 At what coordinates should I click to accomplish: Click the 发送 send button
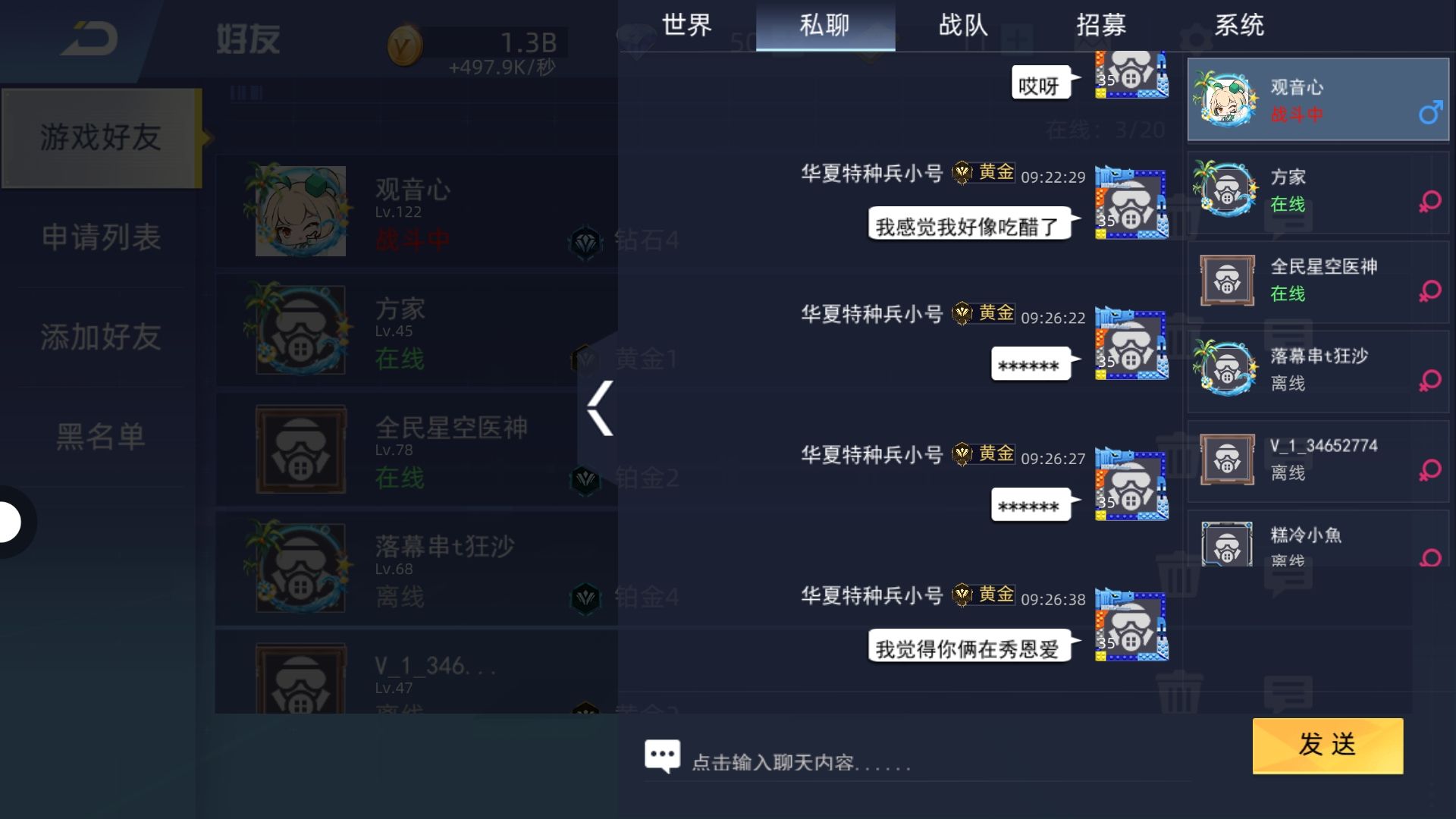coord(1328,745)
